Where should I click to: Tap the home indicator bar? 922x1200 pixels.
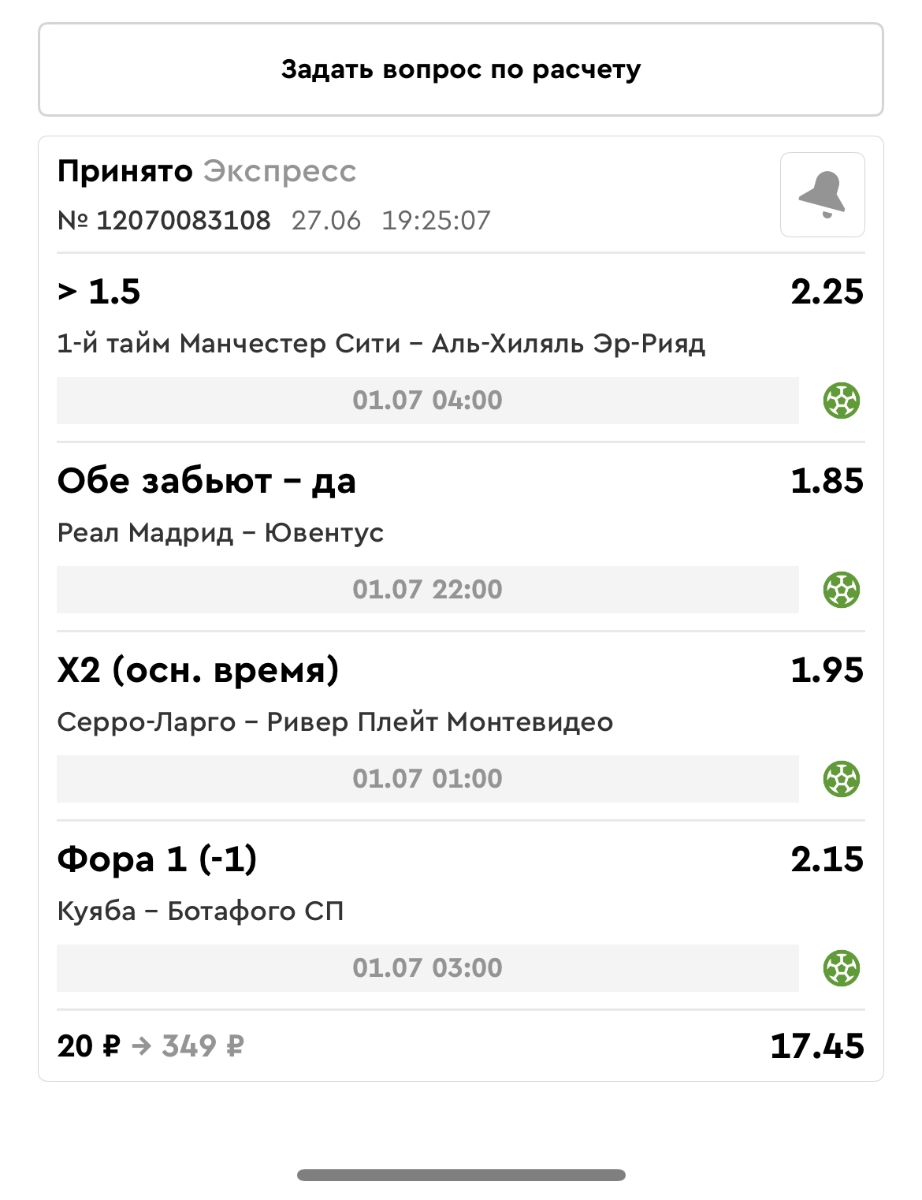click(461, 1175)
